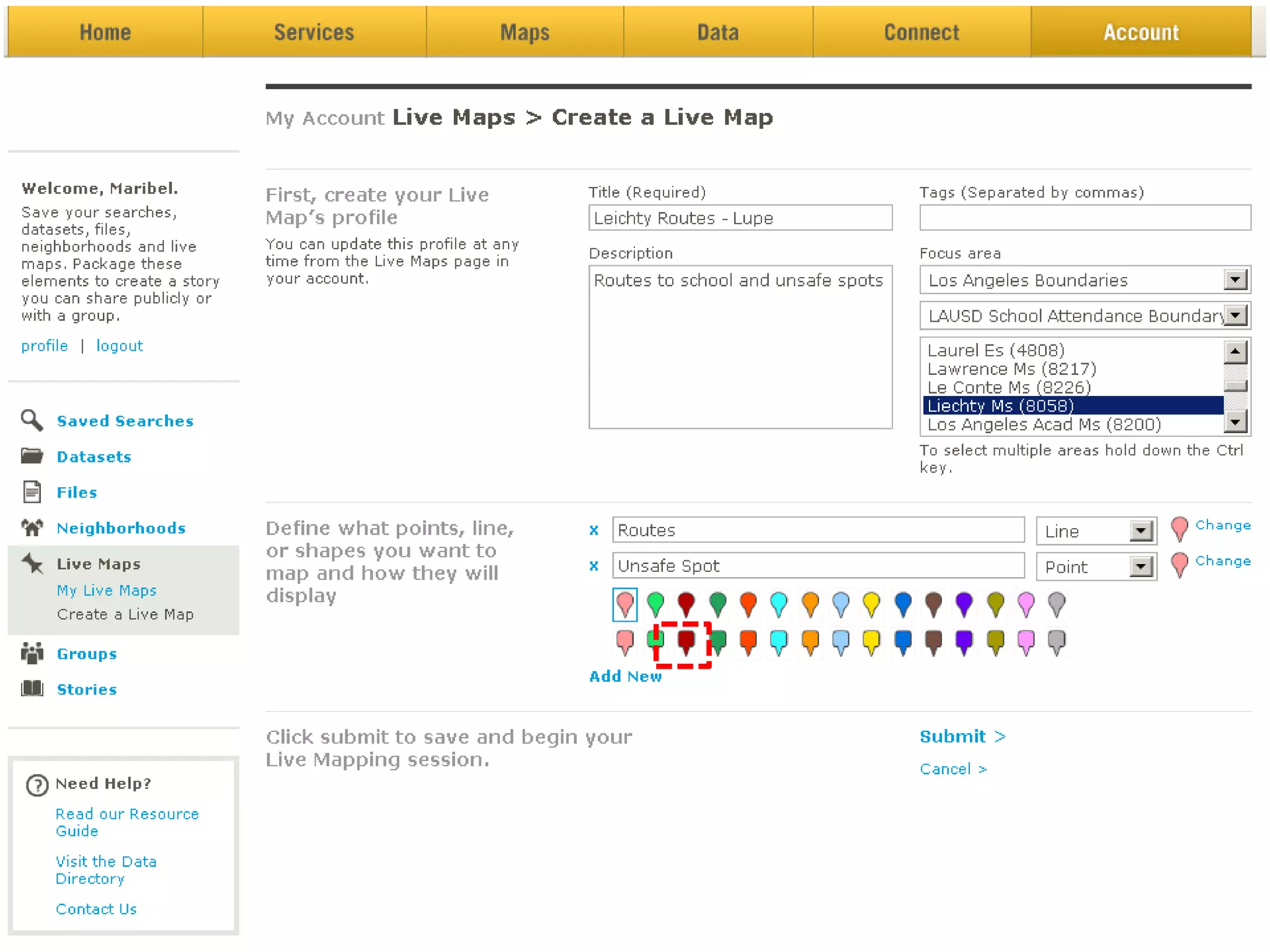This screenshot has width=1270, height=952.
Task: Click the Add New link
Action: coord(625,676)
